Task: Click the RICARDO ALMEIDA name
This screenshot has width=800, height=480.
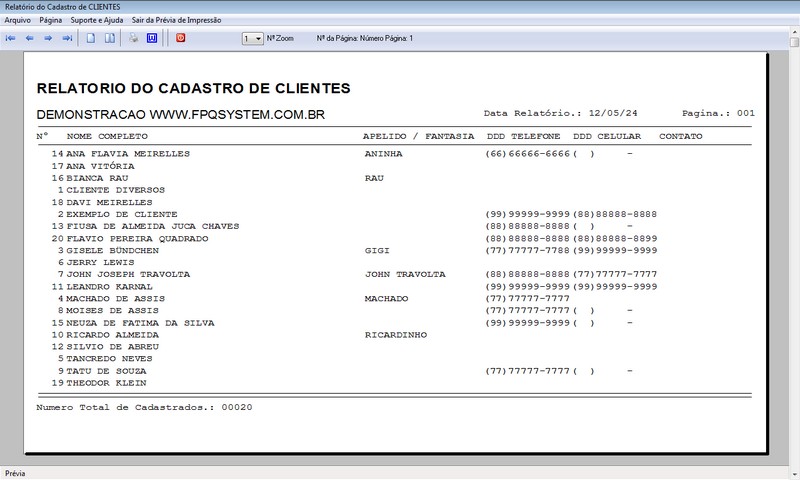Action: (x=112, y=335)
